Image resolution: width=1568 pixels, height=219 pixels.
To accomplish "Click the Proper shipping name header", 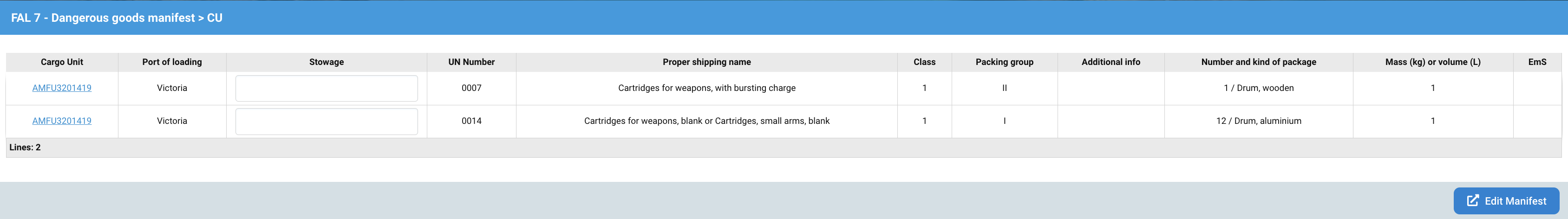I will [x=706, y=62].
